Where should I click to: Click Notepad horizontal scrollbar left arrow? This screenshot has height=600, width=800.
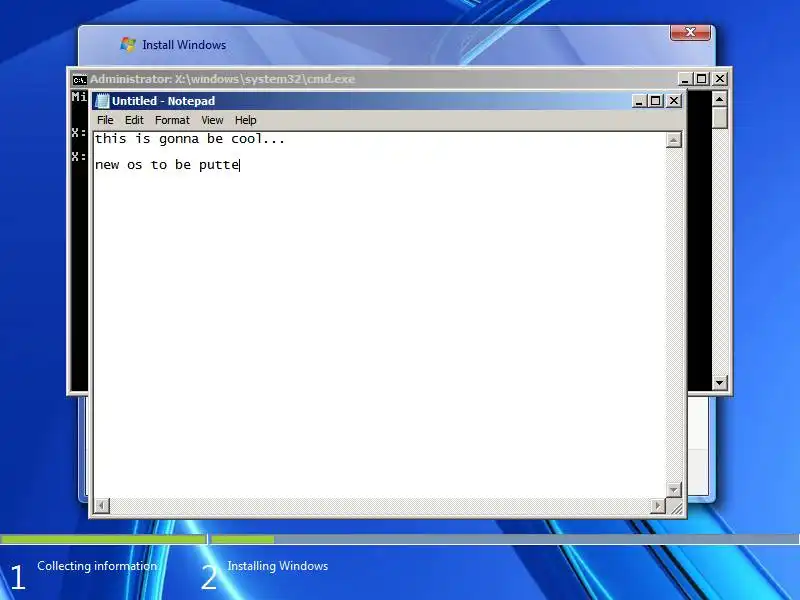[x=102, y=506]
